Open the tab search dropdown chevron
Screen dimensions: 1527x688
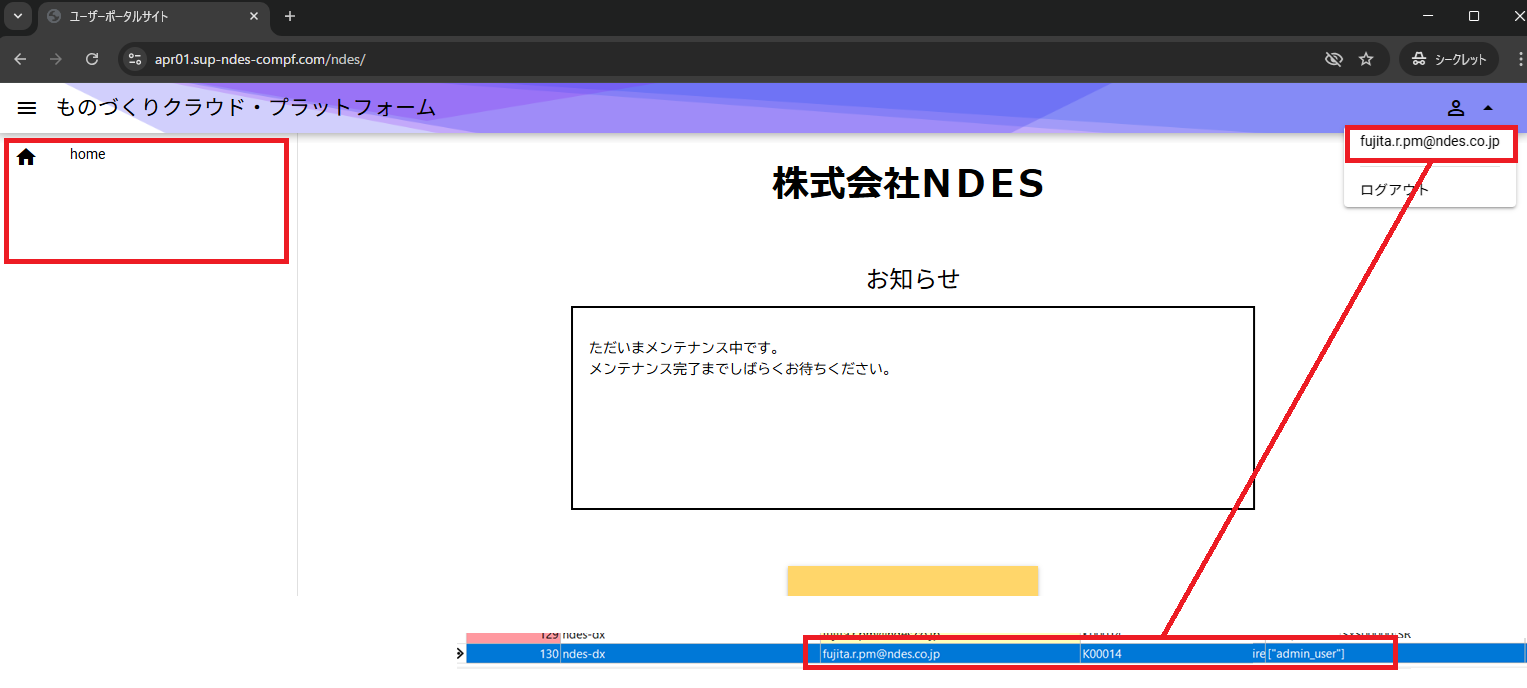point(17,16)
